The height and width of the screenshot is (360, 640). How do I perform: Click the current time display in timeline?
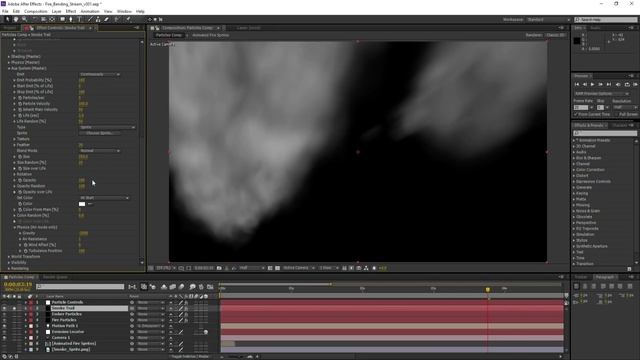click(18, 284)
